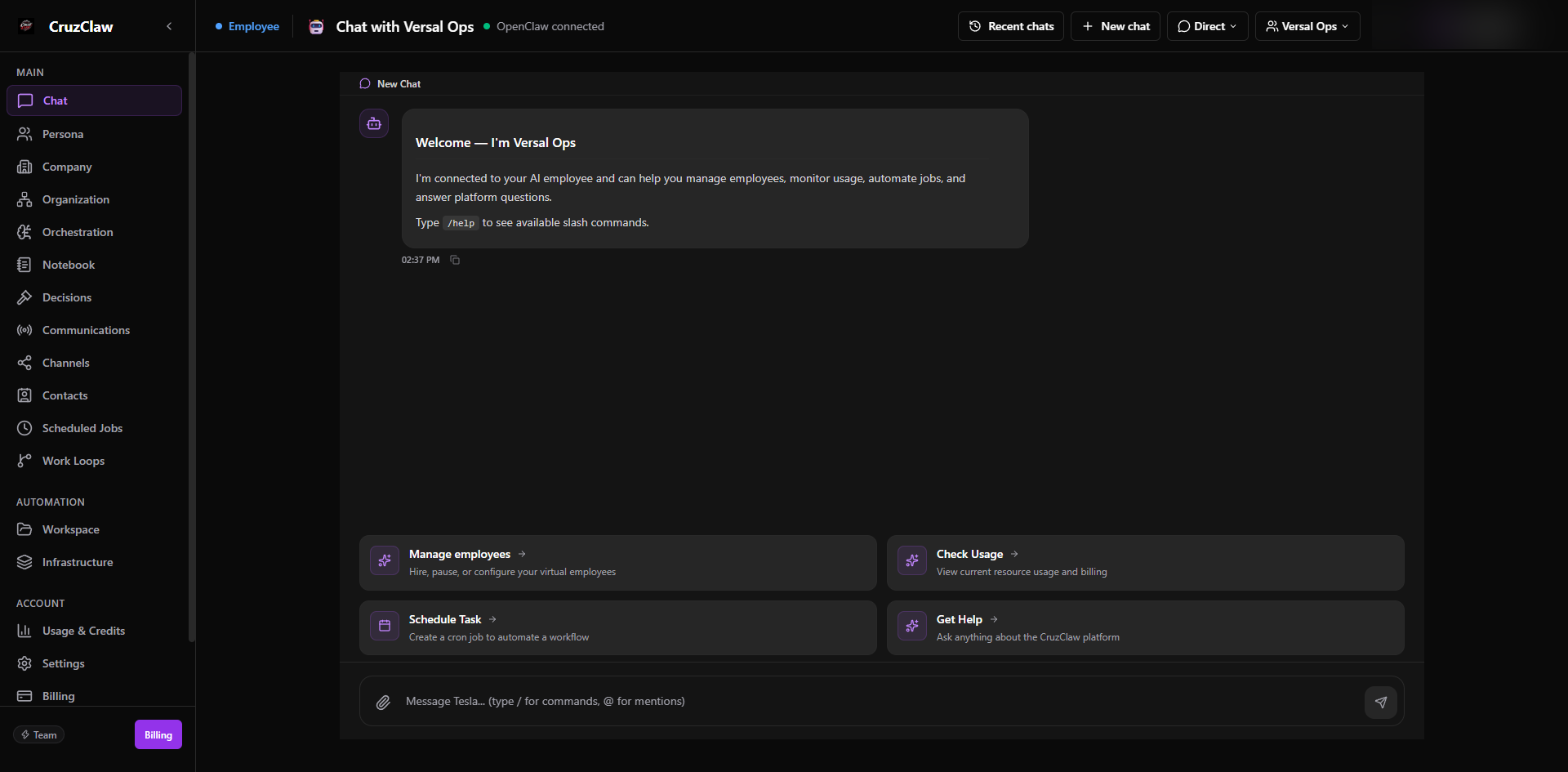The width and height of the screenshot is (1568, 772).
Task: Open Orchestration in the sidebar
Action: point(94,232)
